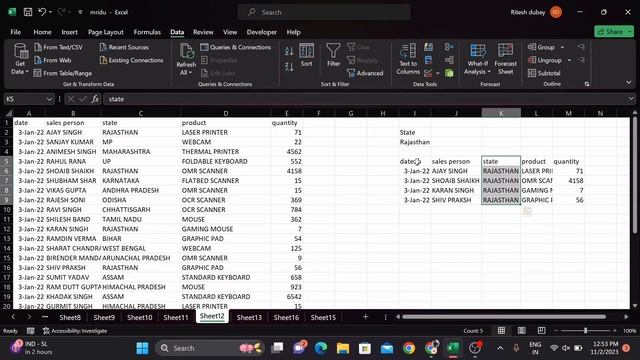The width and height of the screenshot is (640, 360).
Task: Click the horizontal scrollbar
Action: click(504, 317)
